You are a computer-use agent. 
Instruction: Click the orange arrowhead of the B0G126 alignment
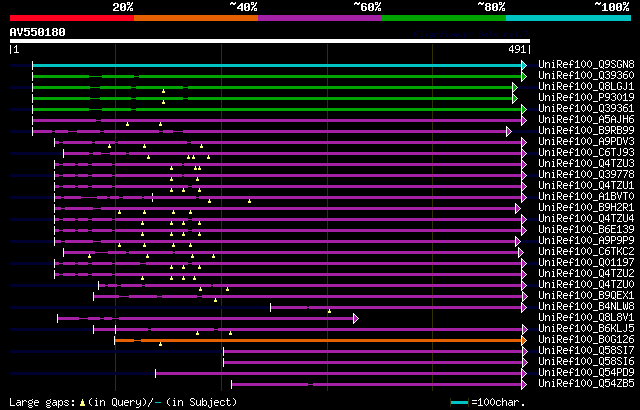click(x=524, y=340)
